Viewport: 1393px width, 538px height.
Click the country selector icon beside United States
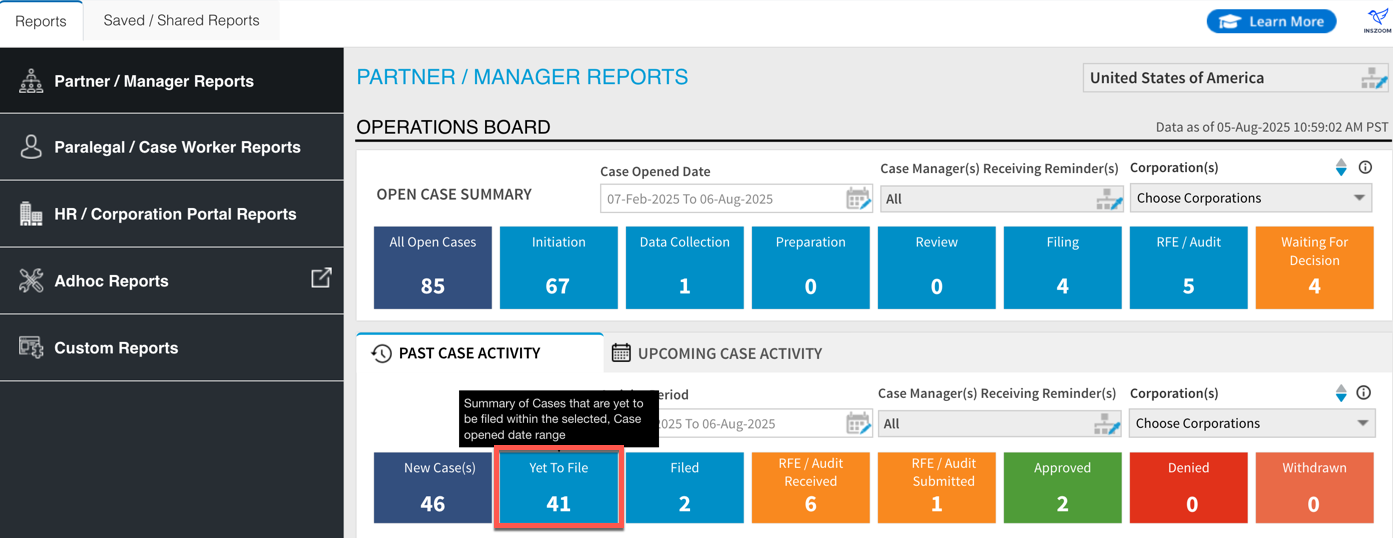(x=1373, y=79)
